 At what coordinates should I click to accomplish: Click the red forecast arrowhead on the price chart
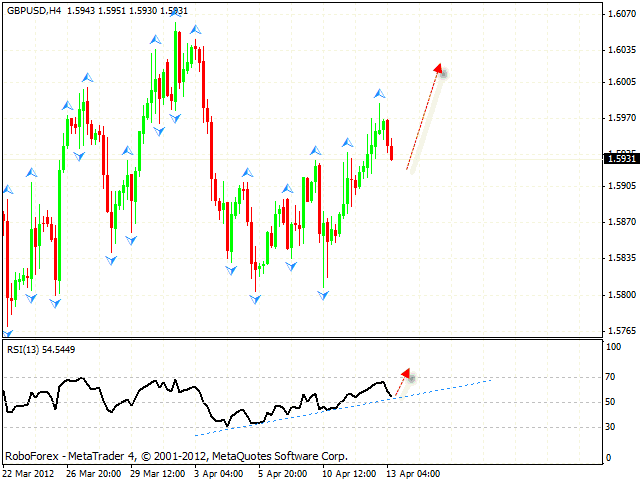438,70
